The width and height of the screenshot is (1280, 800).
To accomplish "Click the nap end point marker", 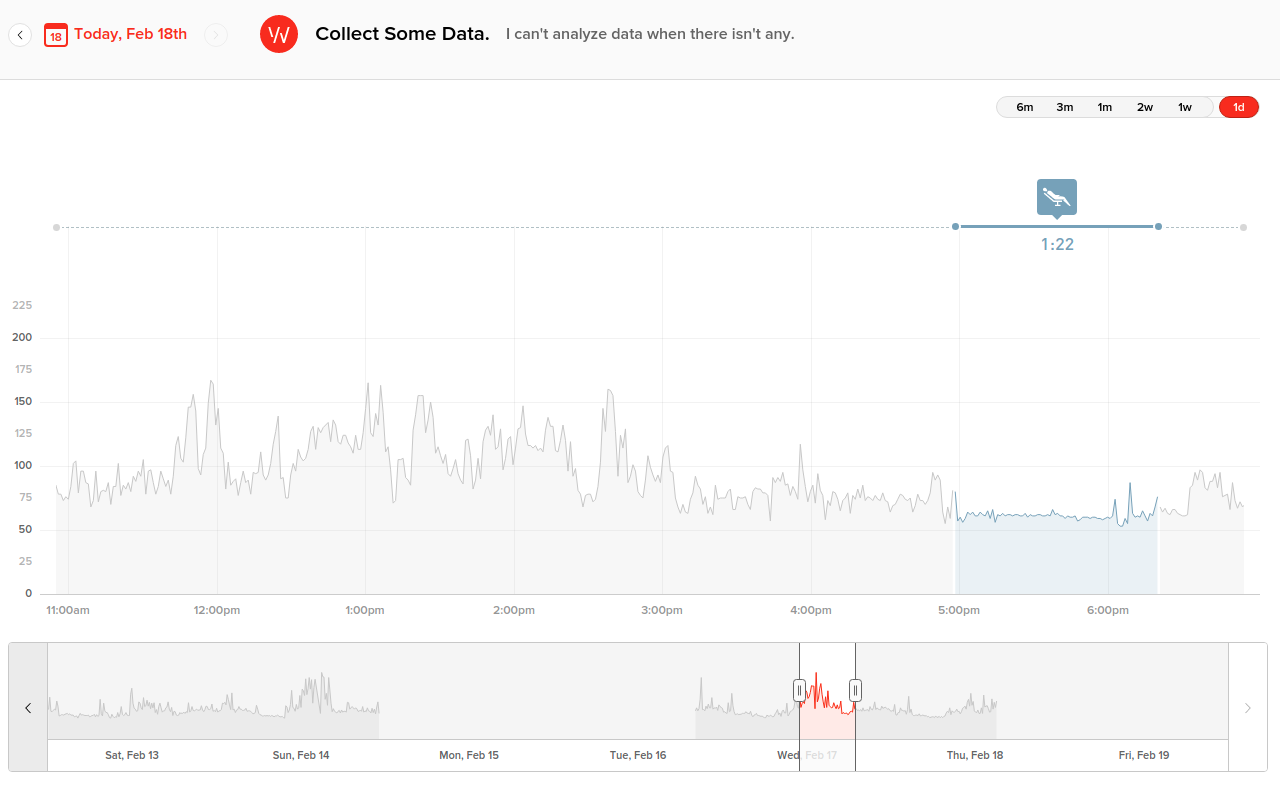I will [1158, 227].
